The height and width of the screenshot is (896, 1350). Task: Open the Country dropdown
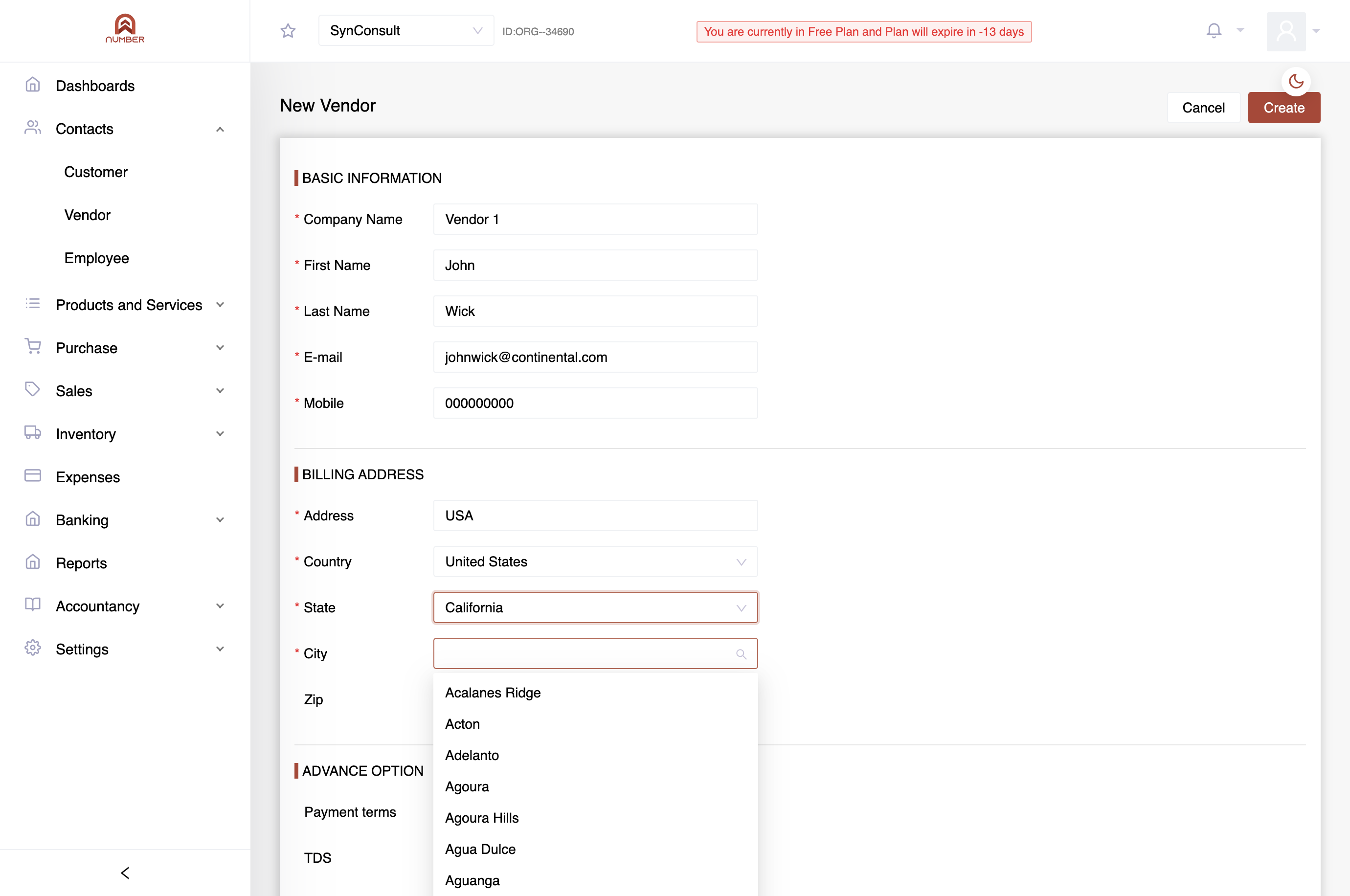[x=595, y=562]
